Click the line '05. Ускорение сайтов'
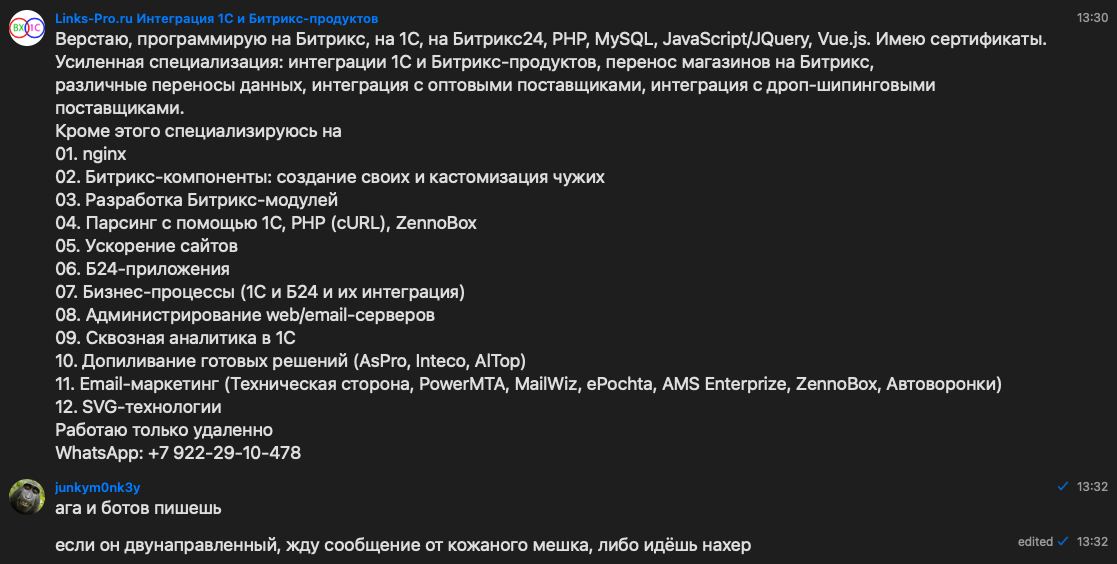 point(146,246)
